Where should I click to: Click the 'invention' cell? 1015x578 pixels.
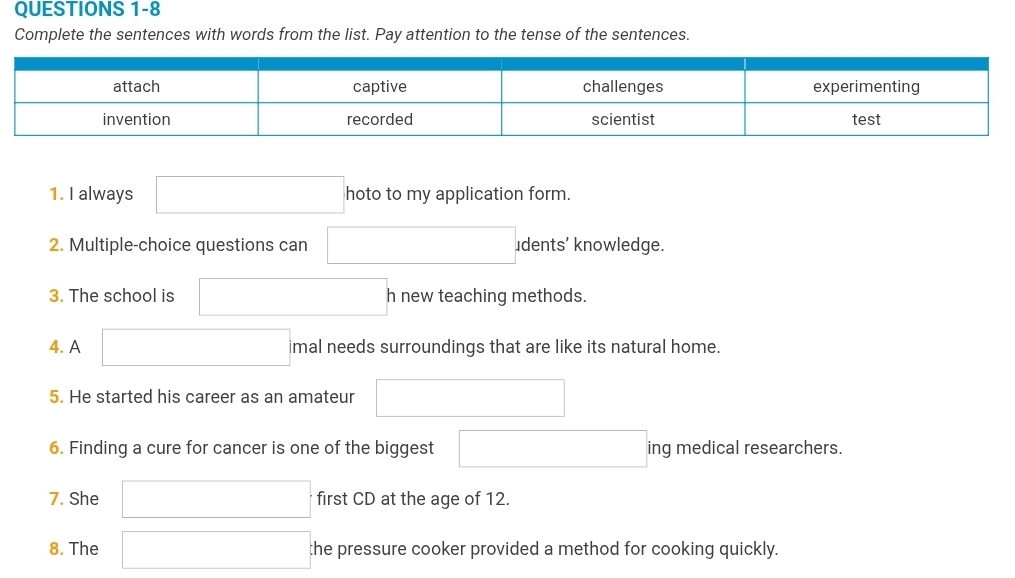coord(136,120)
